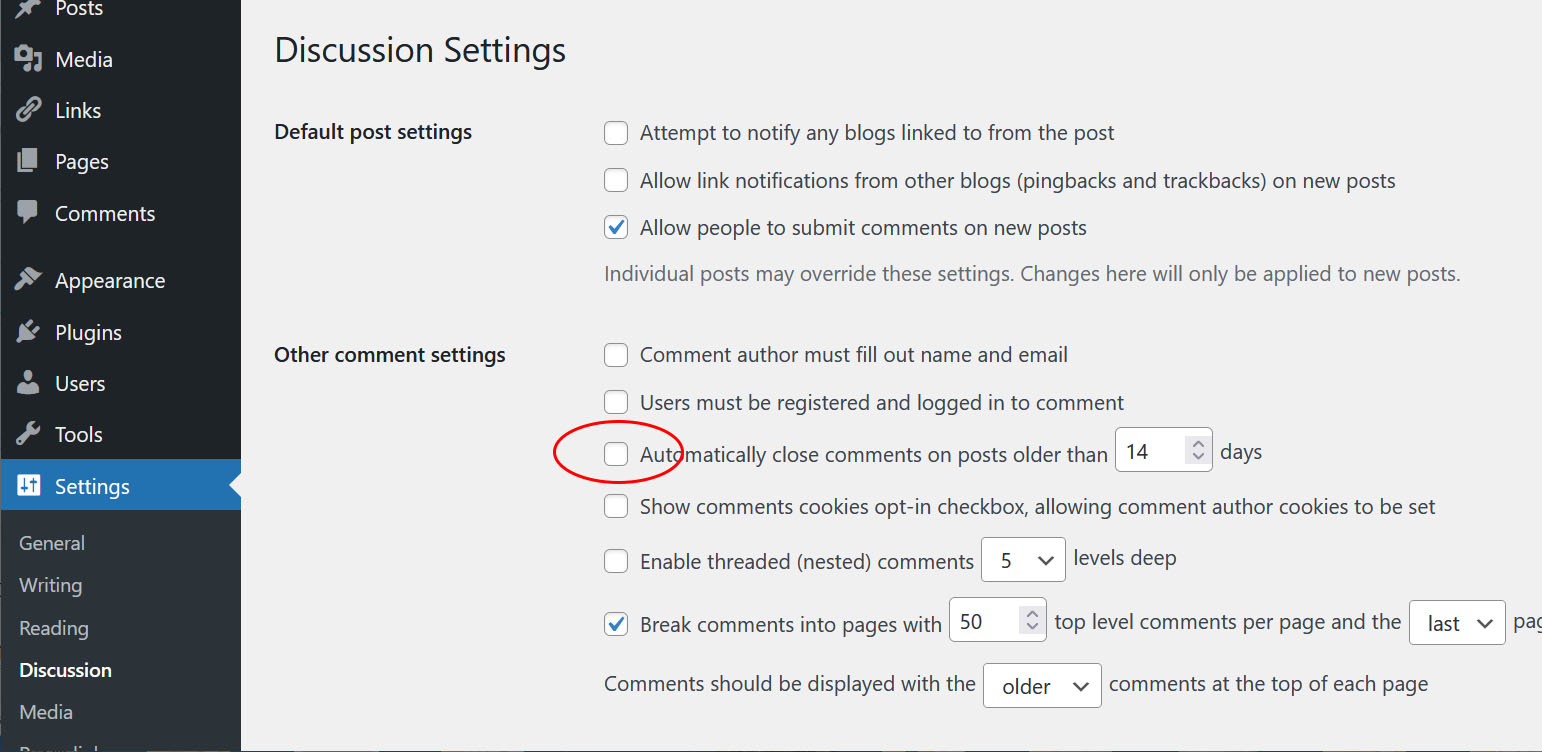The height and width of the screenshot is (752, 1542).
Task: Open the 'last' page display dropdown
Action: (x=1456, y=624)
